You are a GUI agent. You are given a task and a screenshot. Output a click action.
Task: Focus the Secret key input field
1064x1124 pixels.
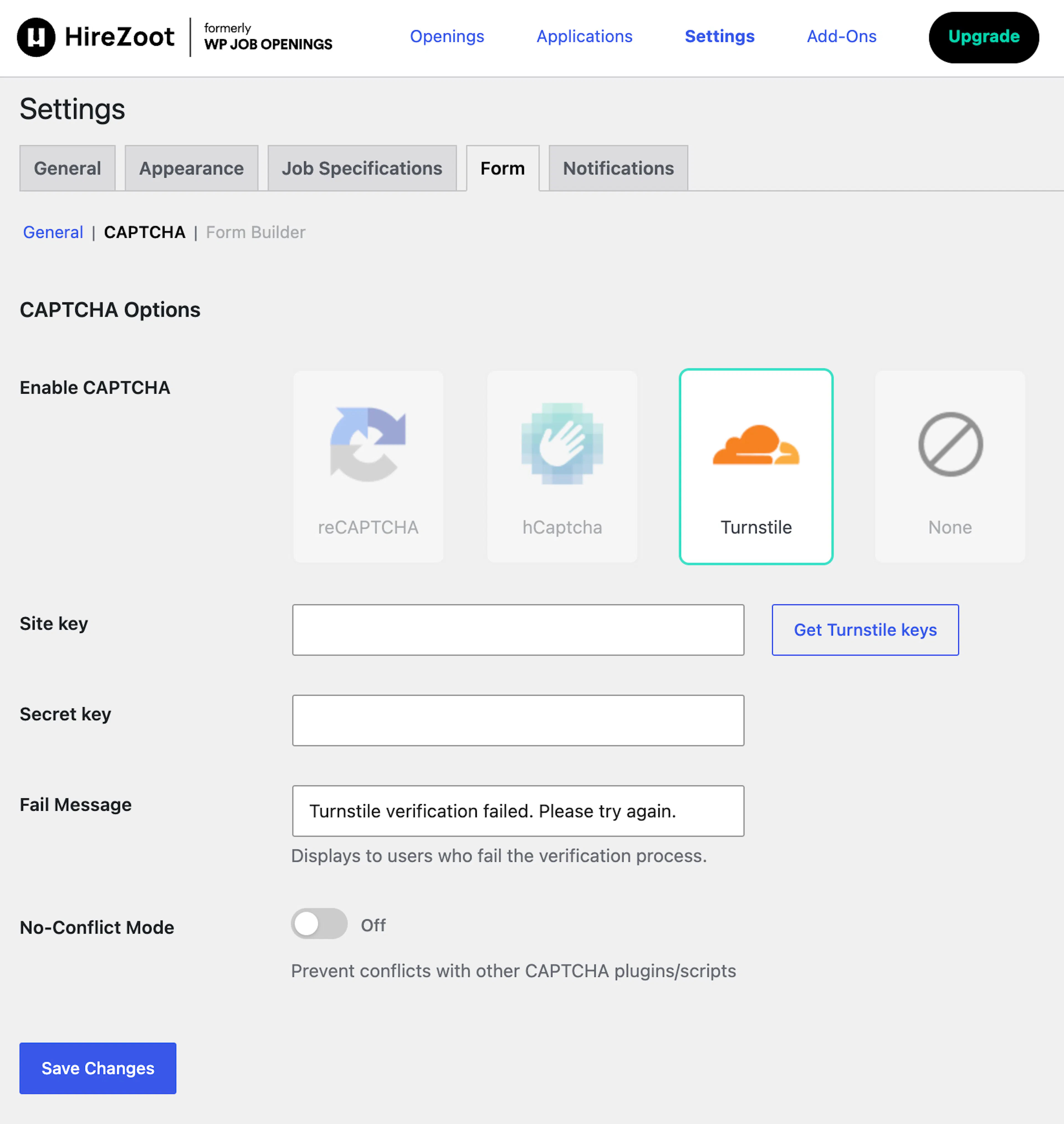pos(518,721)
